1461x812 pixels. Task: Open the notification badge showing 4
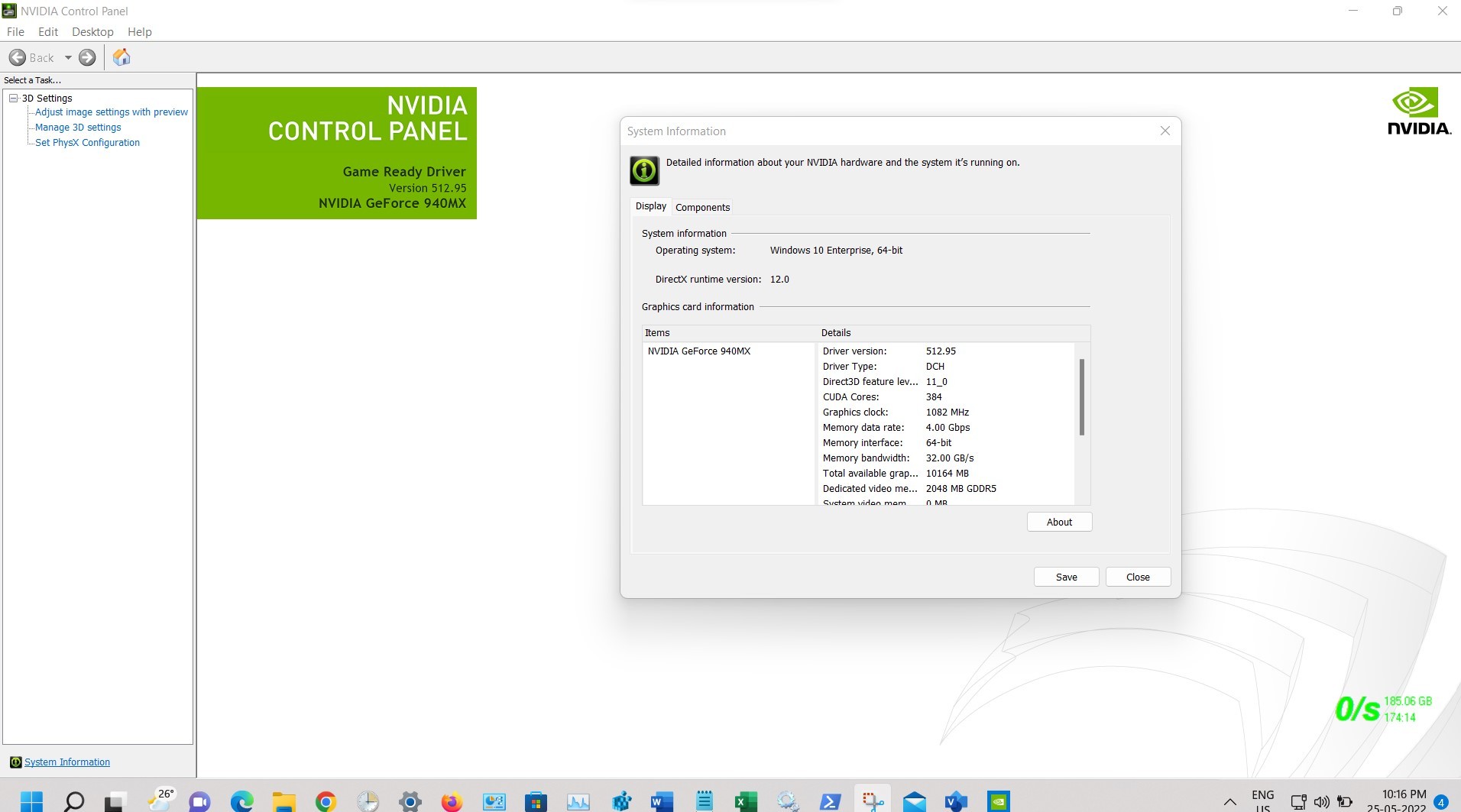click(x=1441, y=802)
